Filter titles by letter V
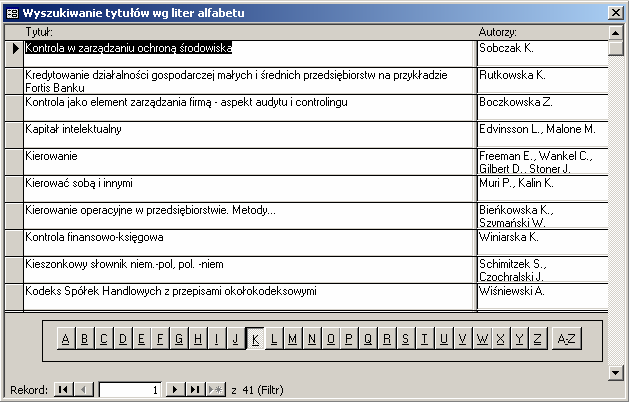This screenshot has width=629, height=402. click(462, 339)
